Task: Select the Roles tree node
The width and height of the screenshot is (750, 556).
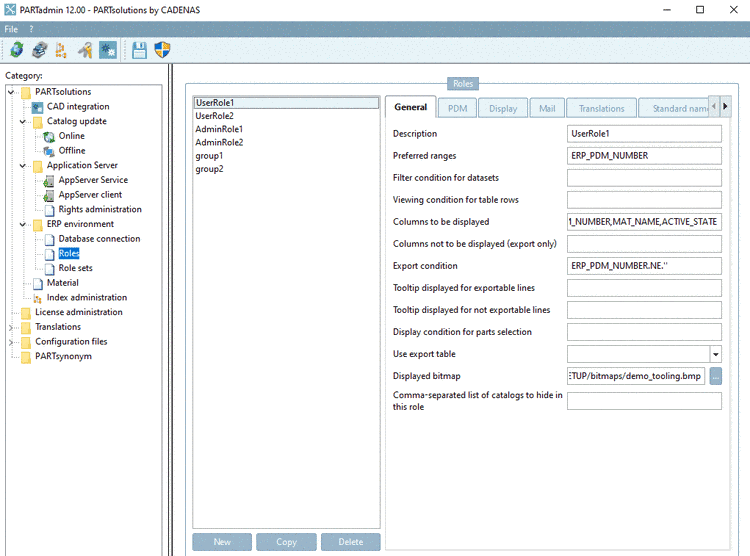Action: pyautogui.click(x=69, y=253)
